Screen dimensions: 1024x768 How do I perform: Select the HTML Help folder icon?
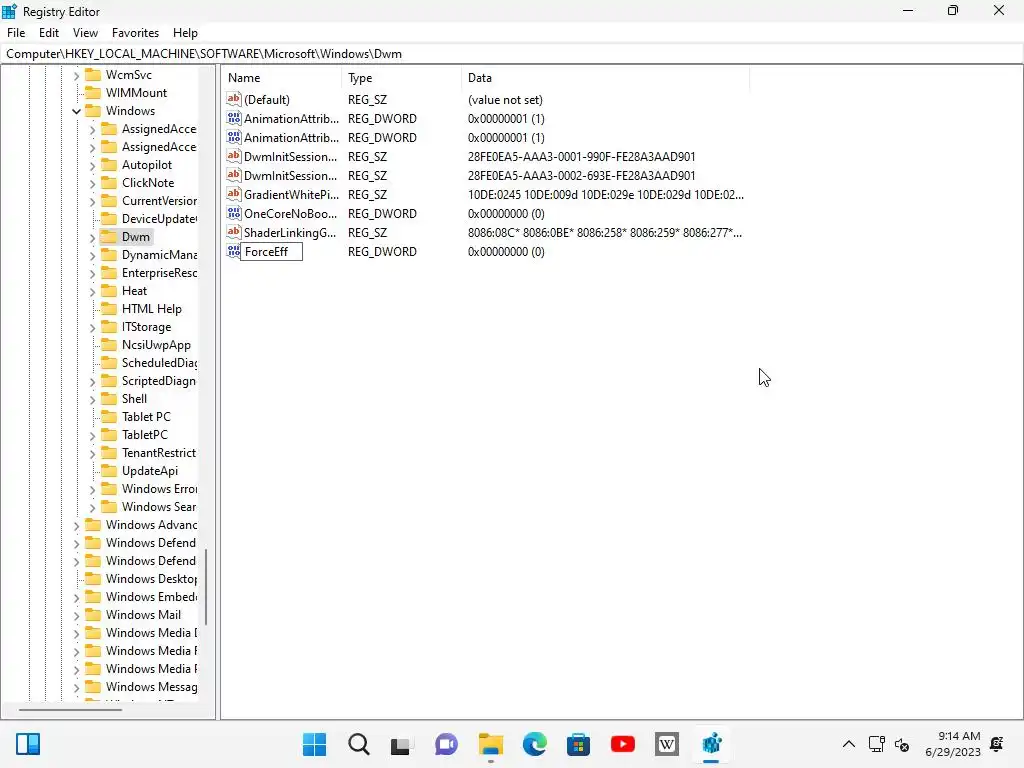click(x=109, y=308)
